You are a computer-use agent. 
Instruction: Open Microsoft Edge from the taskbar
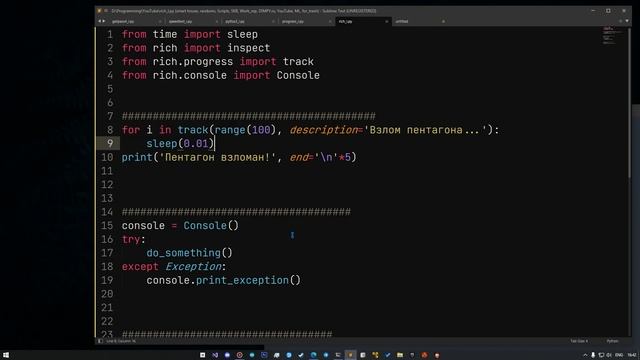click(x=313, y=355)
